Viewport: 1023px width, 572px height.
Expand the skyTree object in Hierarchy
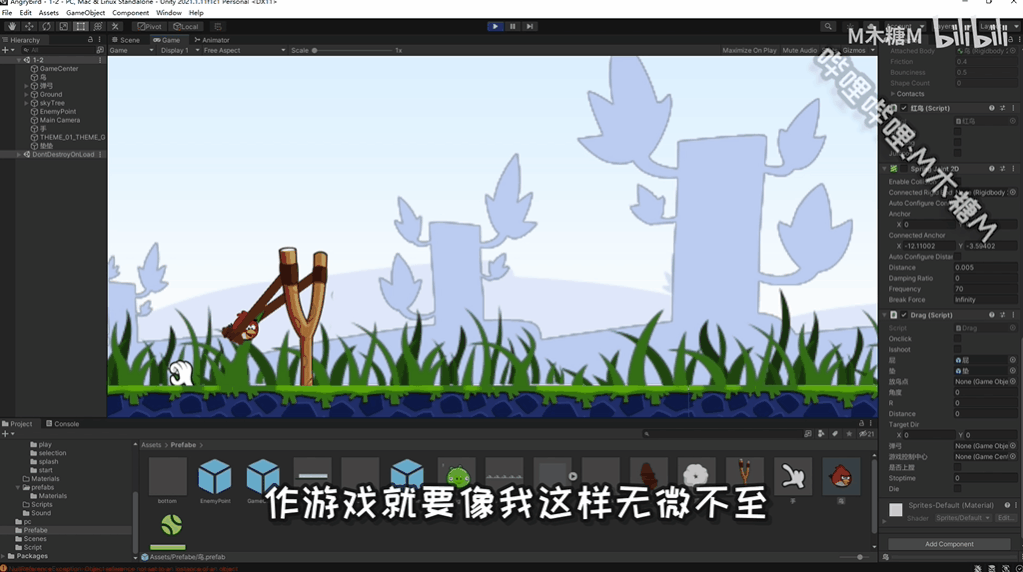click(26, 103)
